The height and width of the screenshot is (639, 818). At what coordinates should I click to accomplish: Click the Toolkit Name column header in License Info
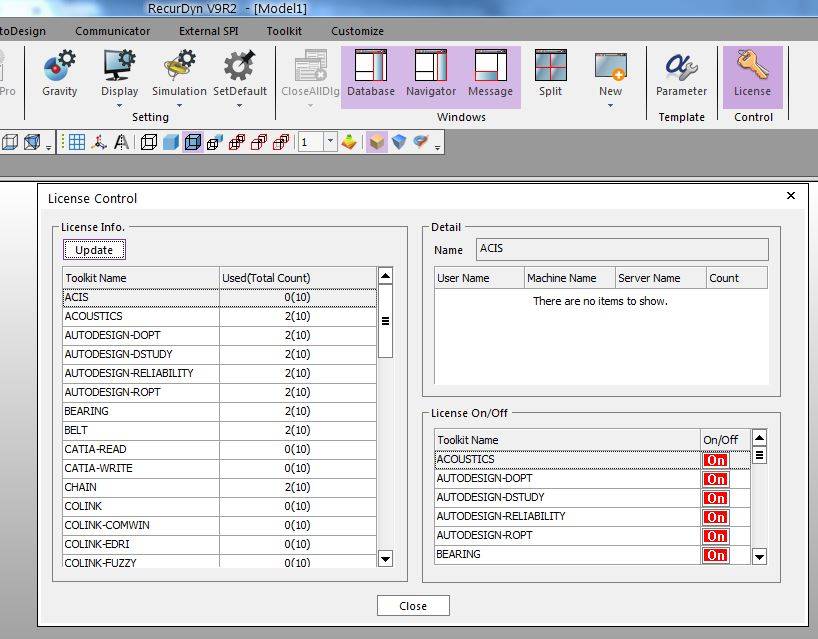[141, 278]
